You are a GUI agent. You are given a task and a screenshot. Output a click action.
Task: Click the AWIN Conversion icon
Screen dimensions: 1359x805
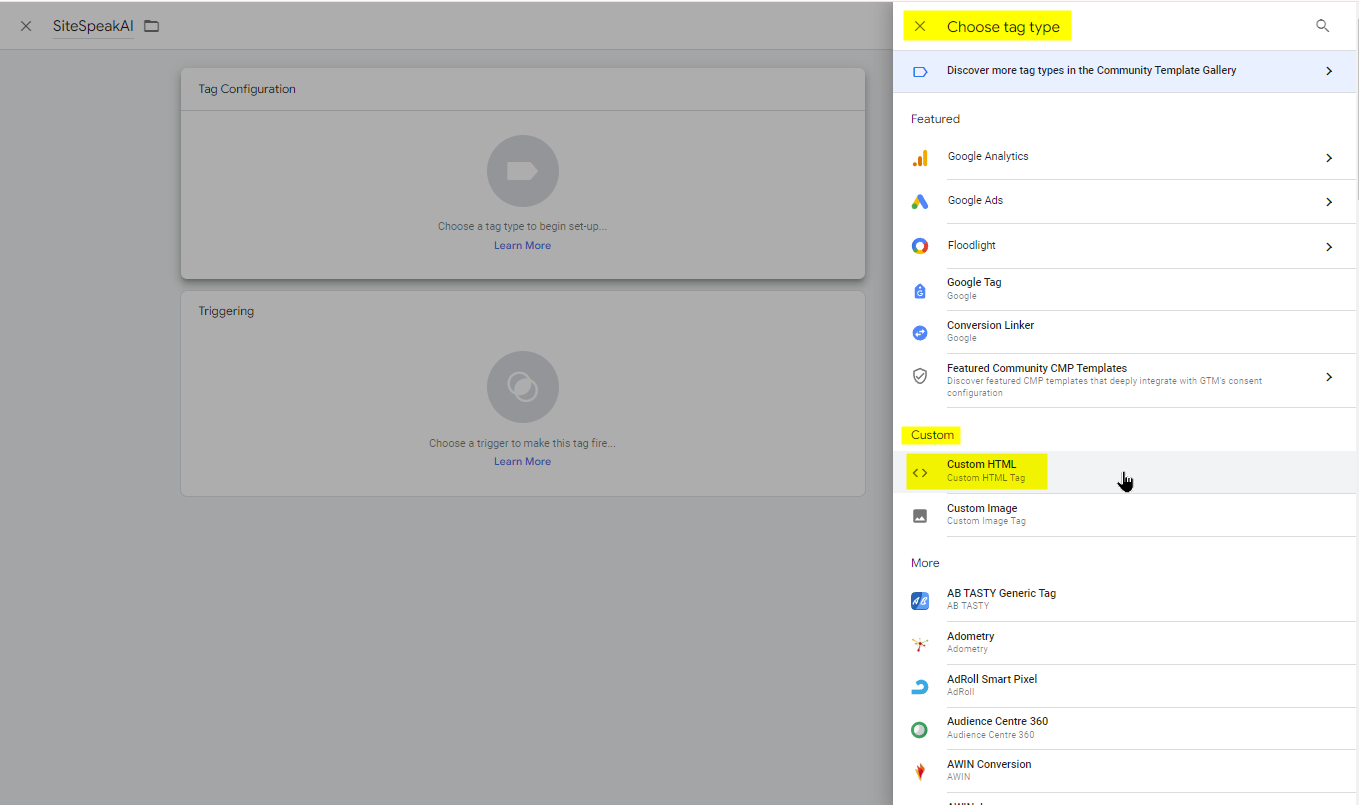[x=920, y=772]
